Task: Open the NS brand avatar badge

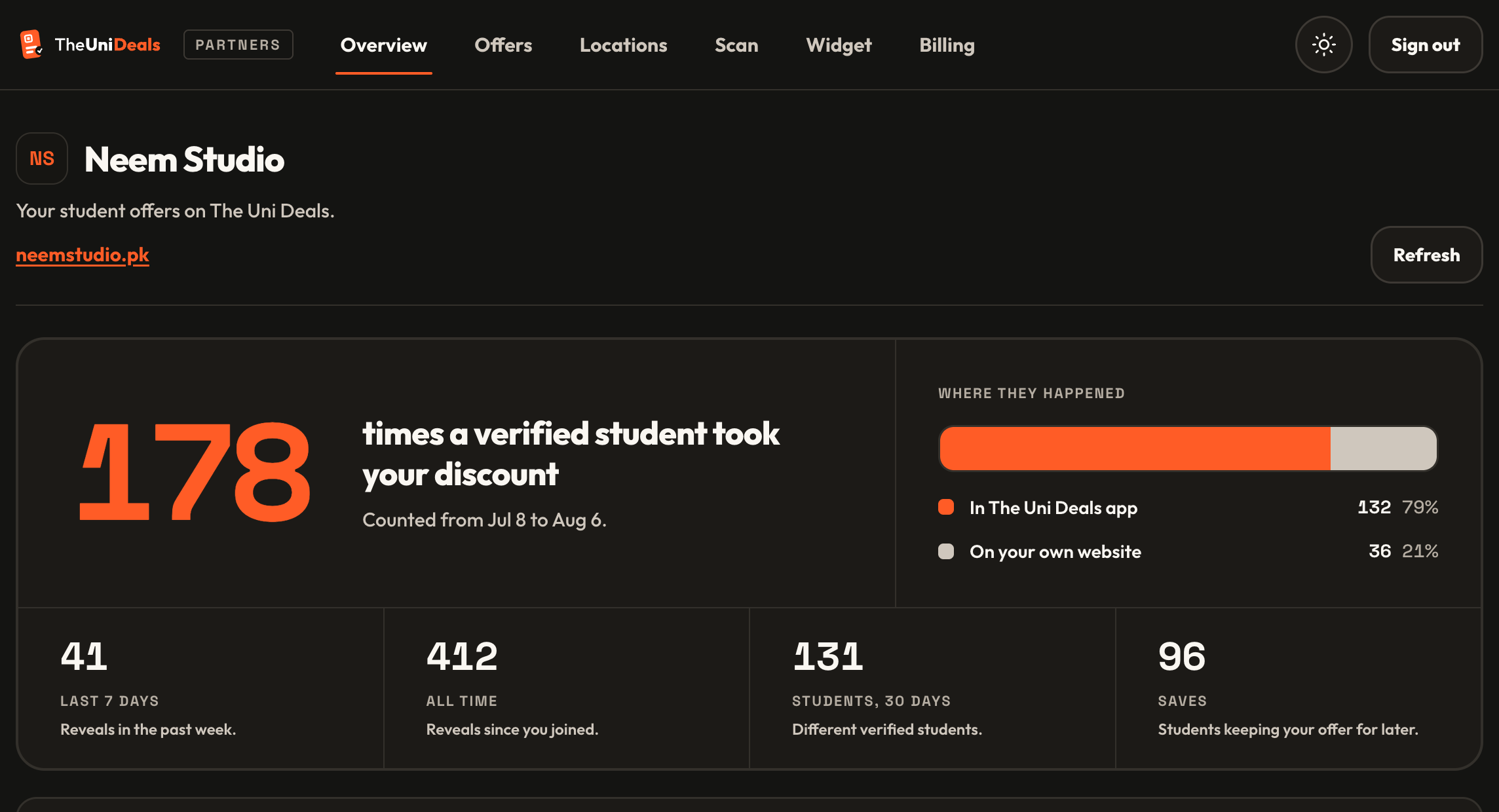Action: (x=42, y=158)
